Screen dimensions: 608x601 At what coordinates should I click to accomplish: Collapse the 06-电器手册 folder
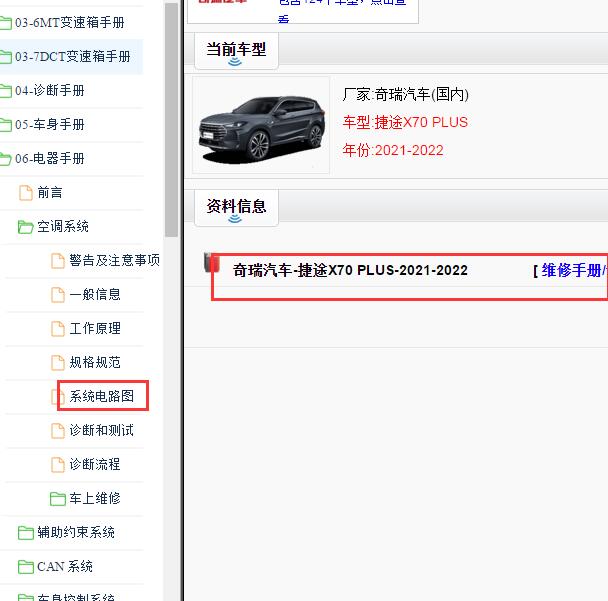click(50, 159)
